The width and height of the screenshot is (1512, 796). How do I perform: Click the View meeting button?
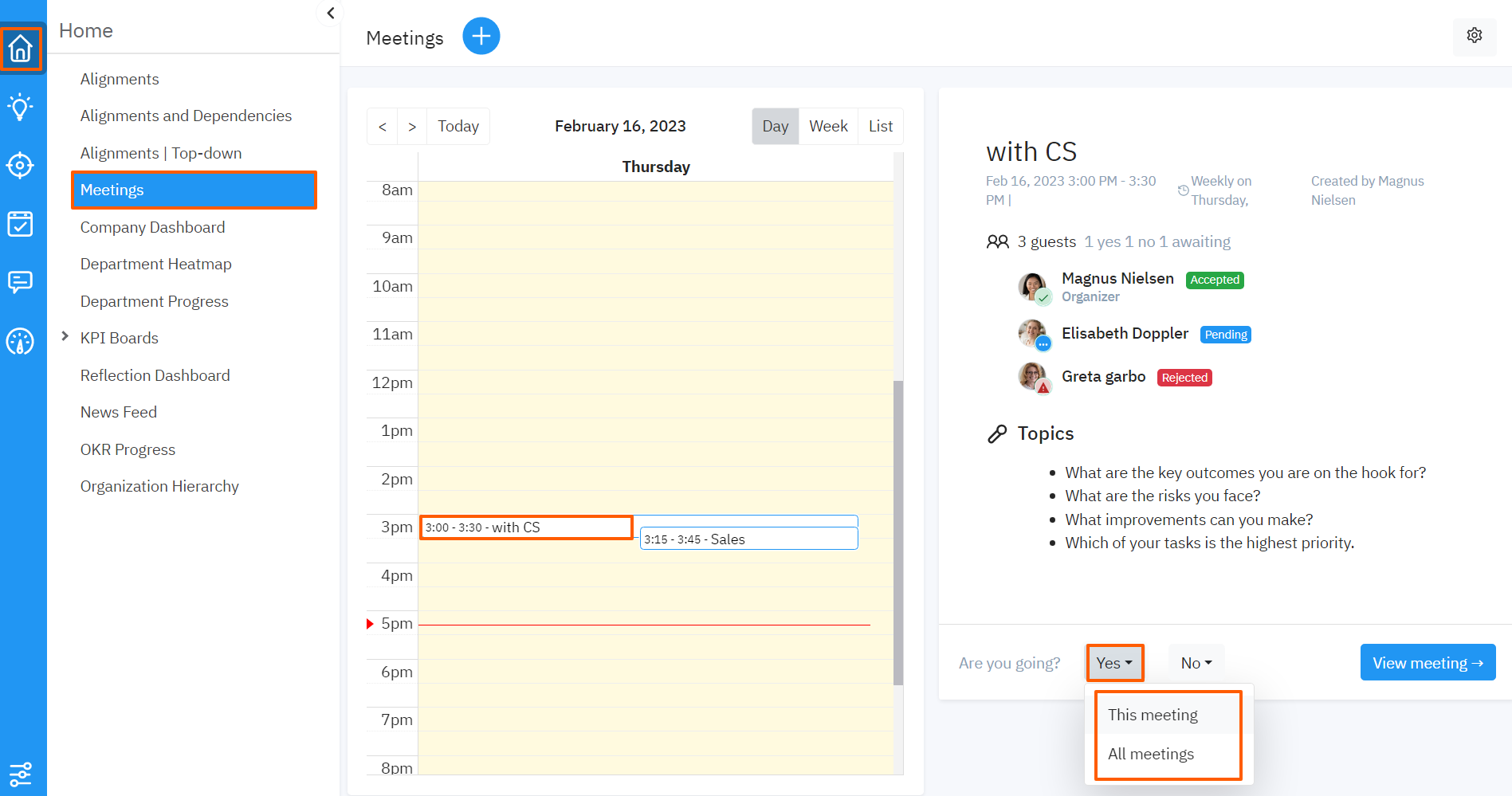click(1427, 662)
